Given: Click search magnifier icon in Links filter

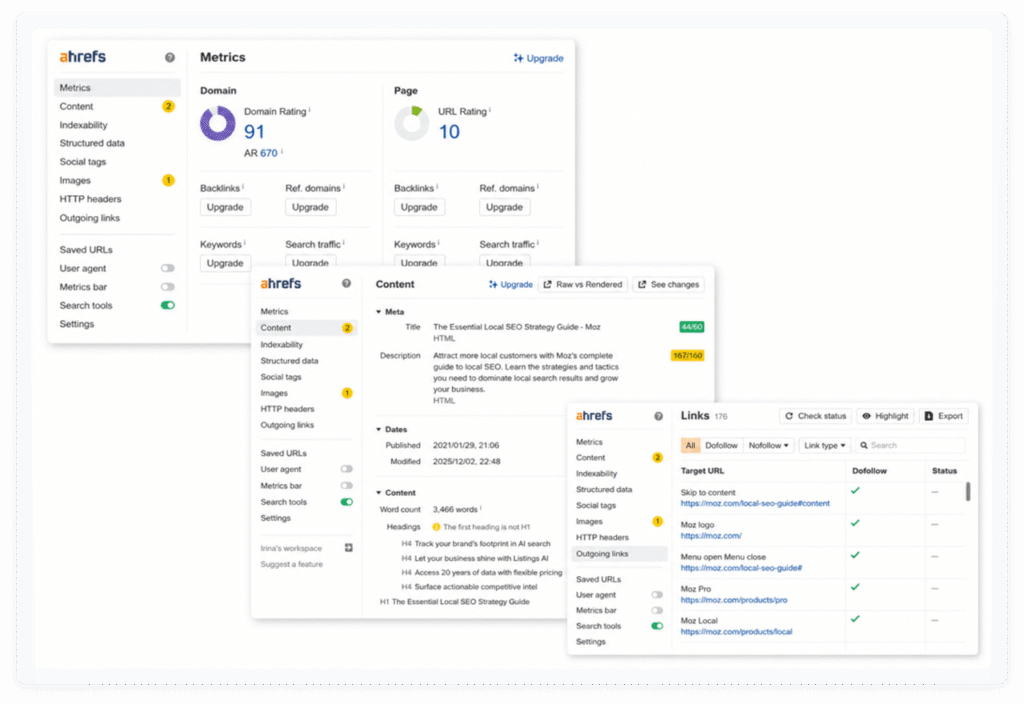Looking at the screenshot, I should pyautogui.click(x=864, y=445).
